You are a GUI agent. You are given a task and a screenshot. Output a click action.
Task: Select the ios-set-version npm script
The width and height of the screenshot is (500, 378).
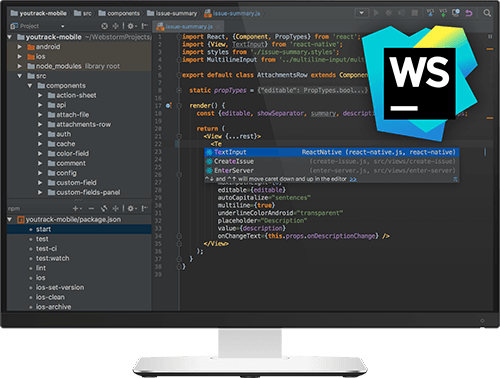pyautogui.click(x=60, y=287)
